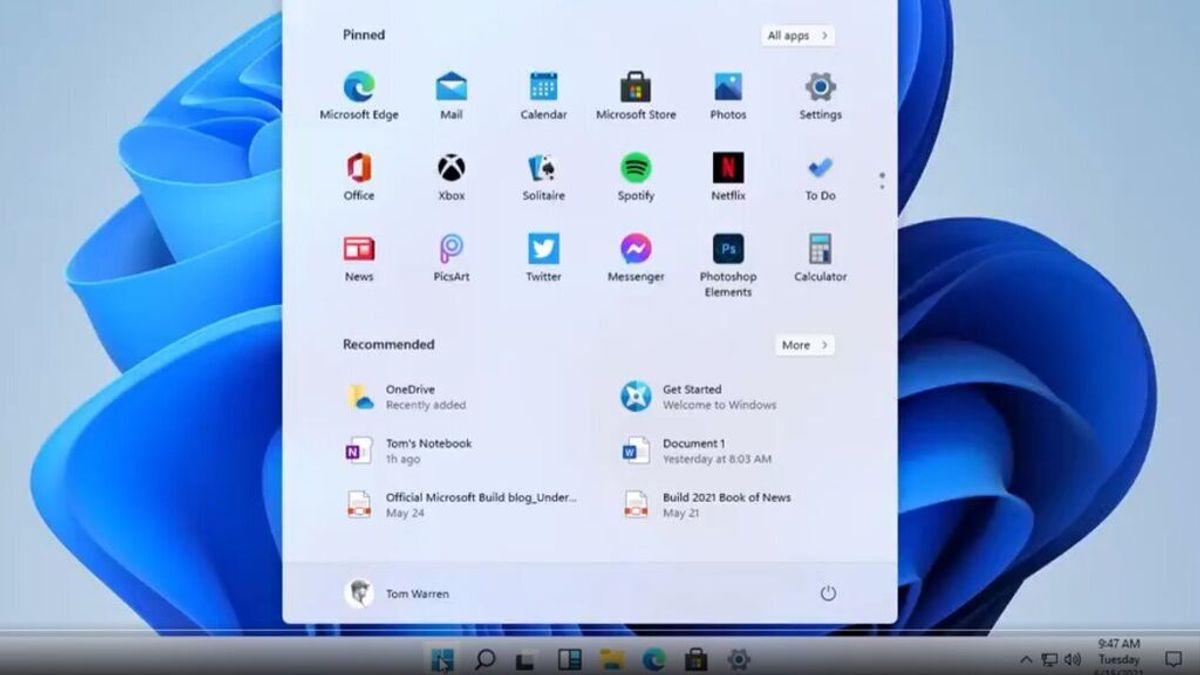Launch the Photos app
1200x675 pixels.
728,96
